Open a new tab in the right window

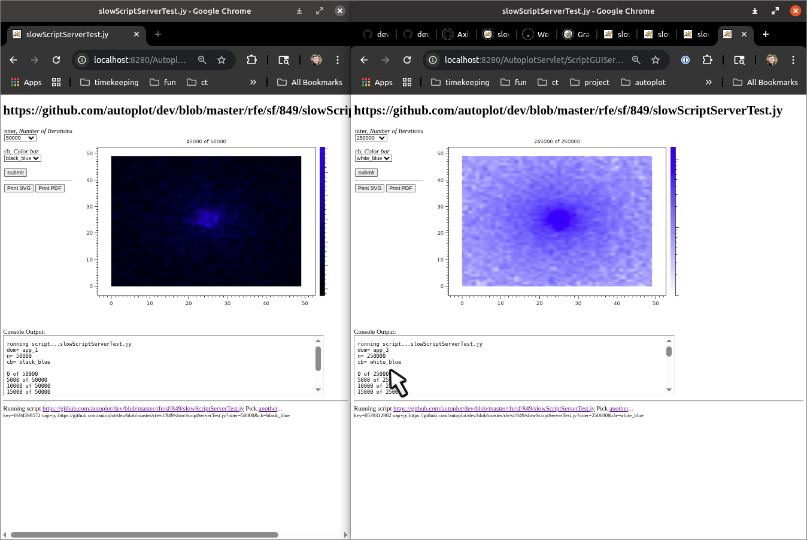coord(765,34)
